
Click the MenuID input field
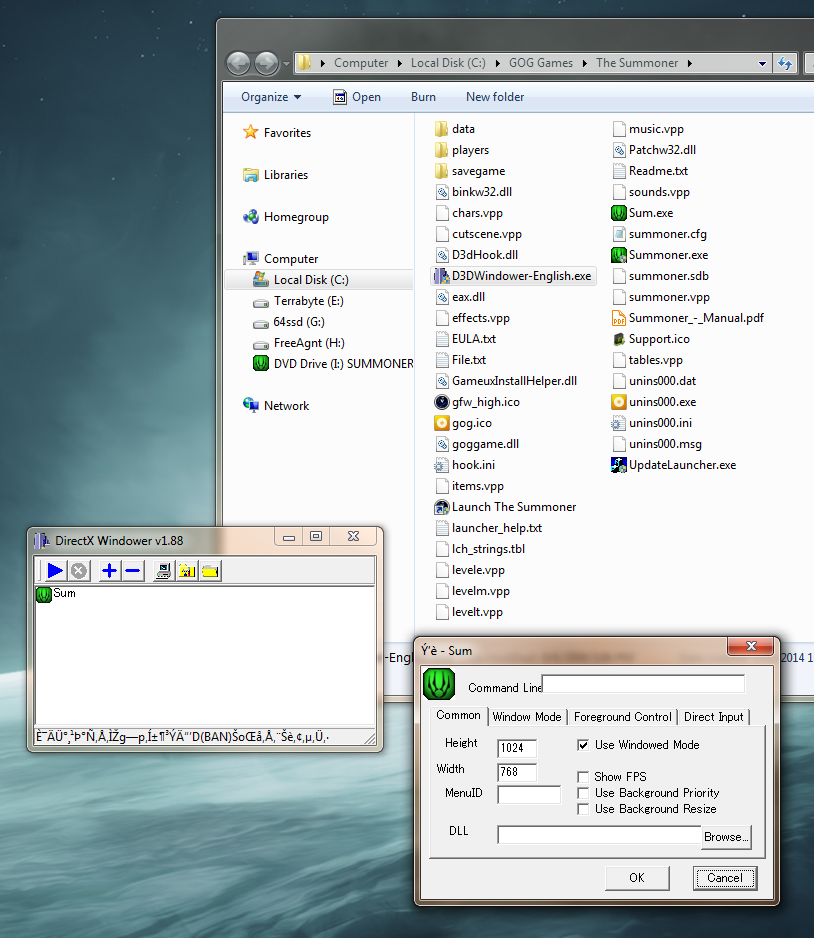tap(529, 795)
